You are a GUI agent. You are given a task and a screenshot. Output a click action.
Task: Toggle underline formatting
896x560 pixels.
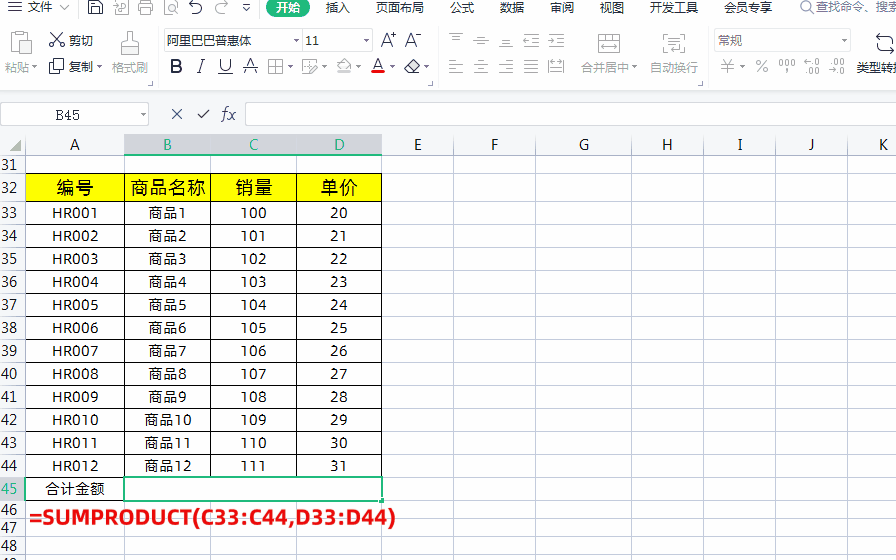click(x=225, y=67)
